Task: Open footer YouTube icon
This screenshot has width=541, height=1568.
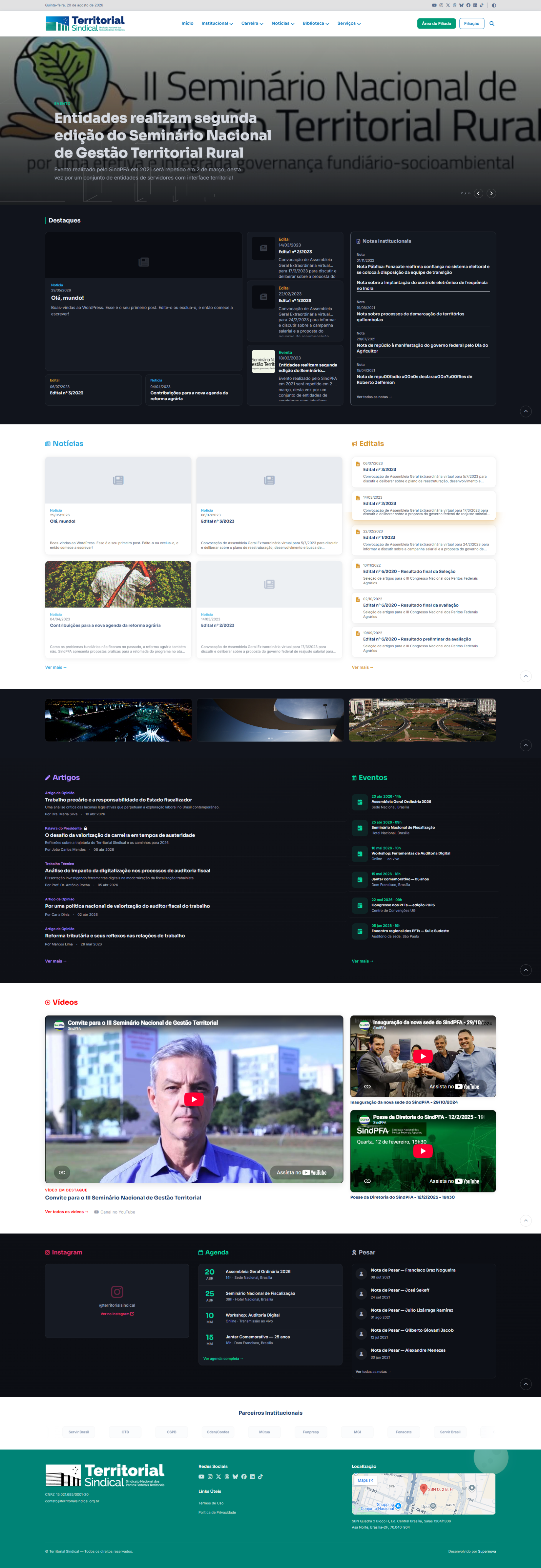Action: tap(201, 1477)
